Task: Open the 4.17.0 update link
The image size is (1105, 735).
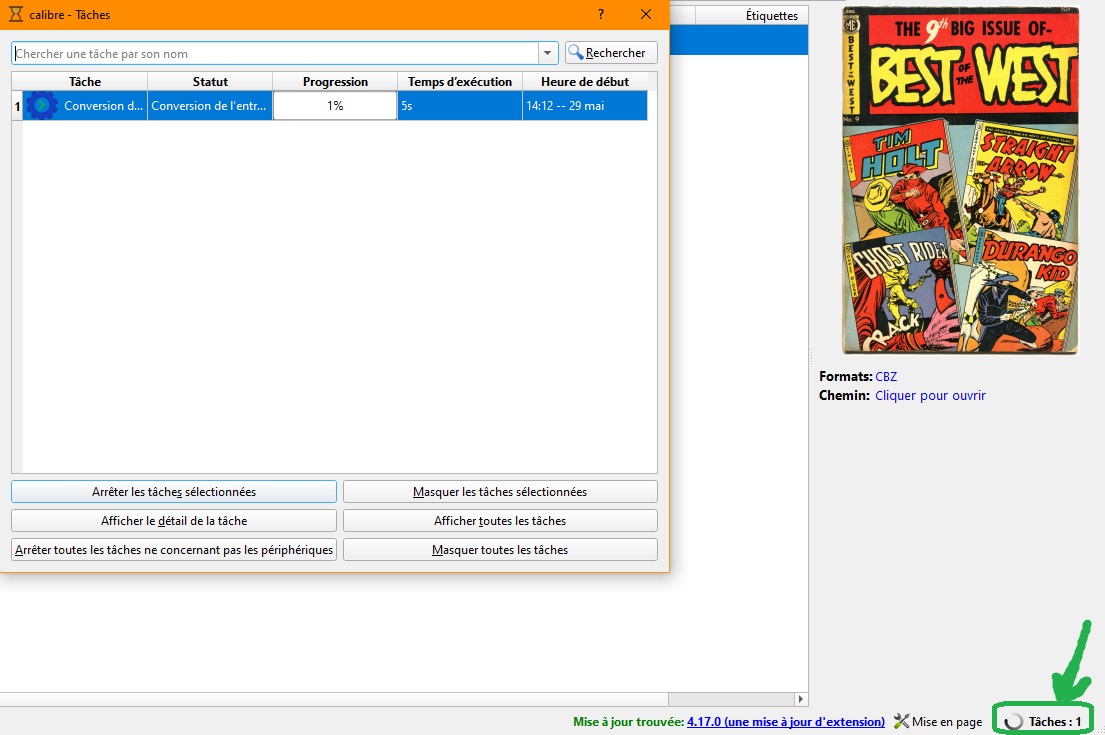Action: pyautogui.click(x=786, y=722)
